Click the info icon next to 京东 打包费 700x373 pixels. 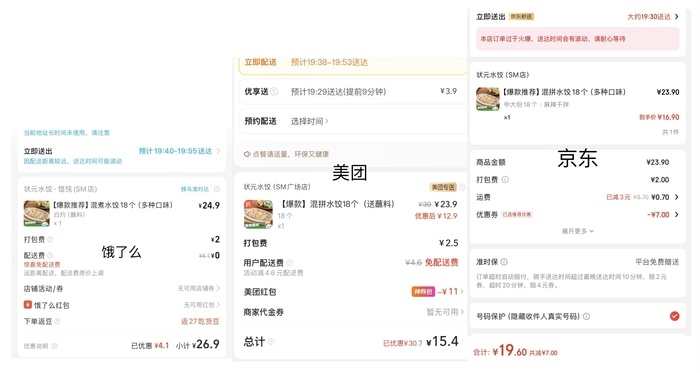tap(505, 179)
